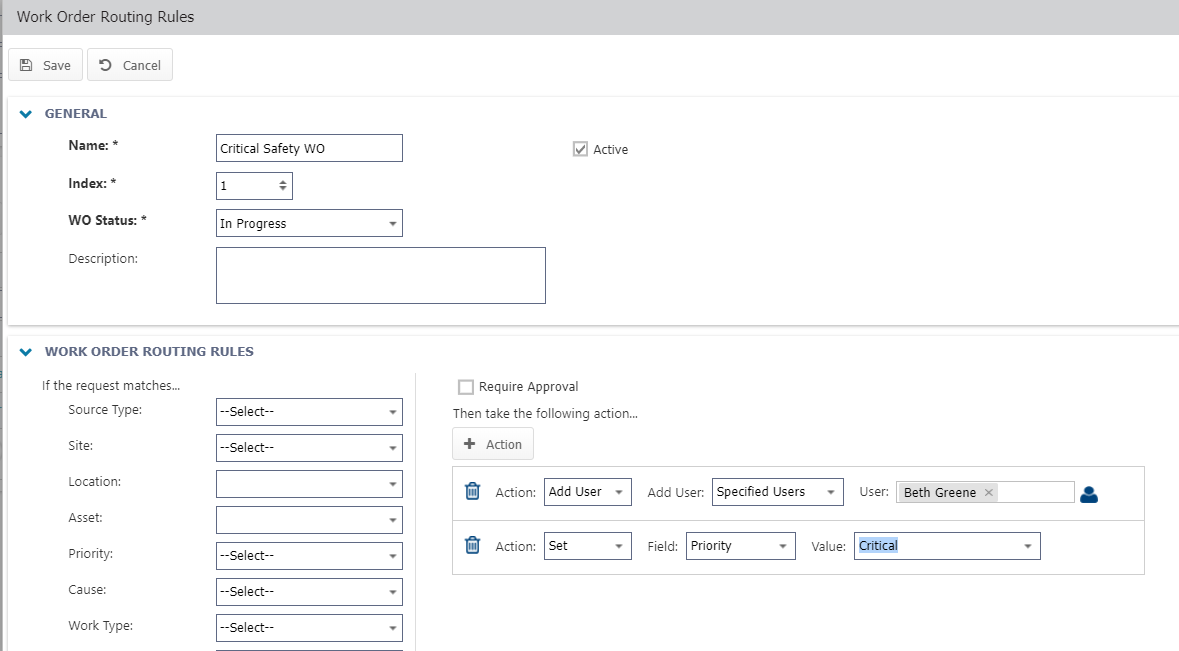Collapse the WORK ORDER ROUTING RULES section
Image resolution: width=1179 pixels, height=651 pixels.
tap(25, 351)
